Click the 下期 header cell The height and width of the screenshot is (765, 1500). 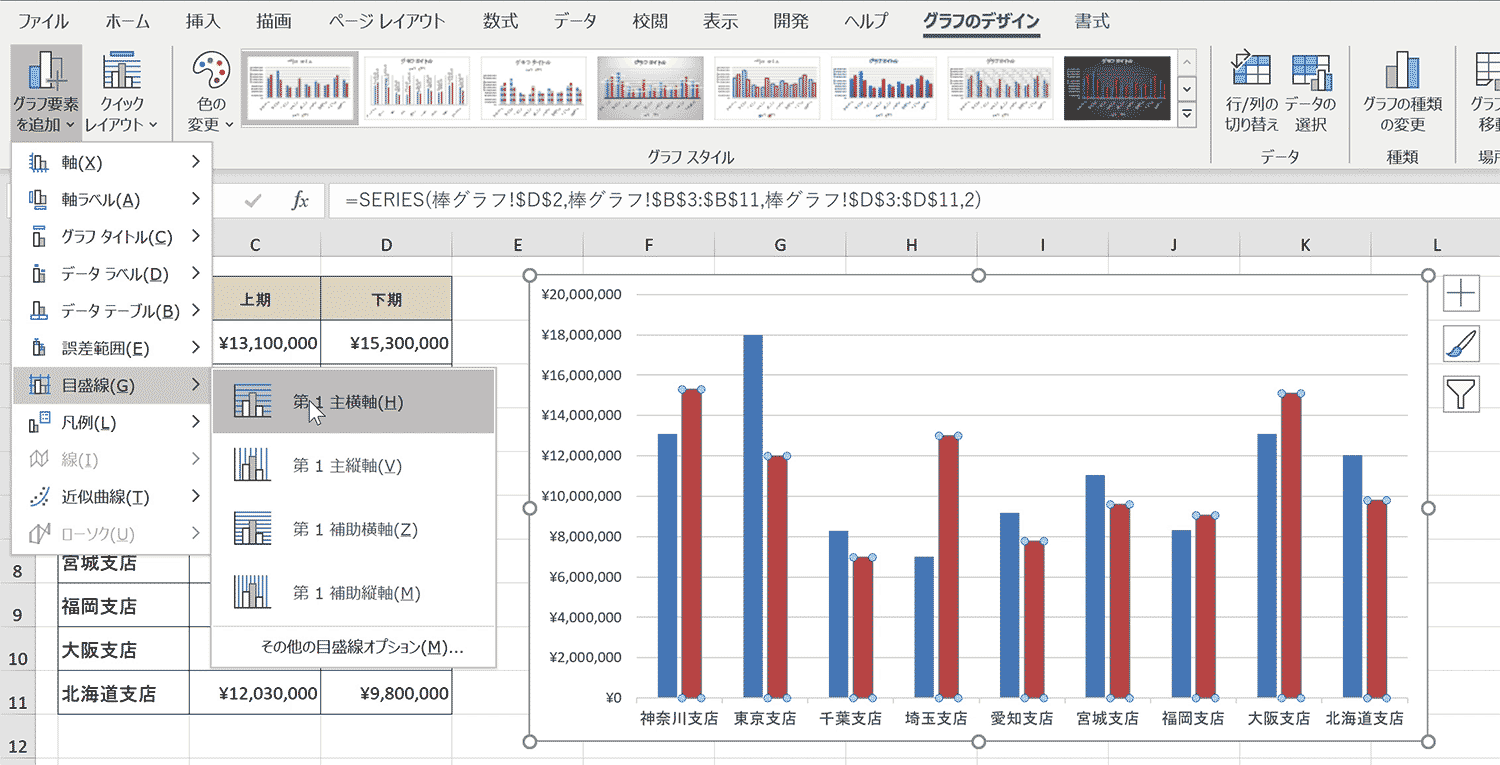tap(386, 299)
